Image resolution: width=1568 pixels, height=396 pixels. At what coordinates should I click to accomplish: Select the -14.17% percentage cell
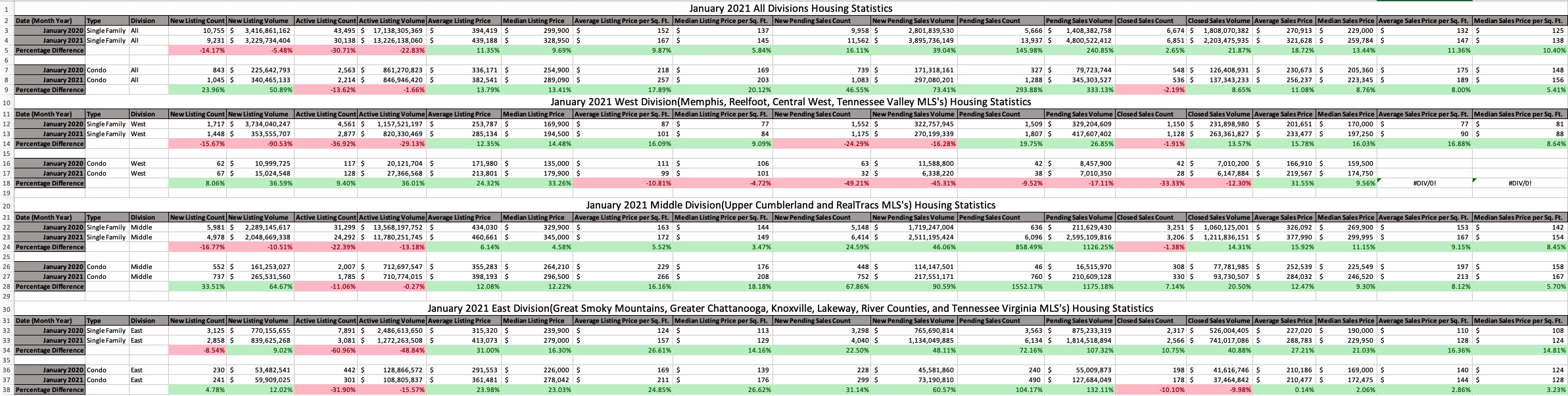coord(197,51)
